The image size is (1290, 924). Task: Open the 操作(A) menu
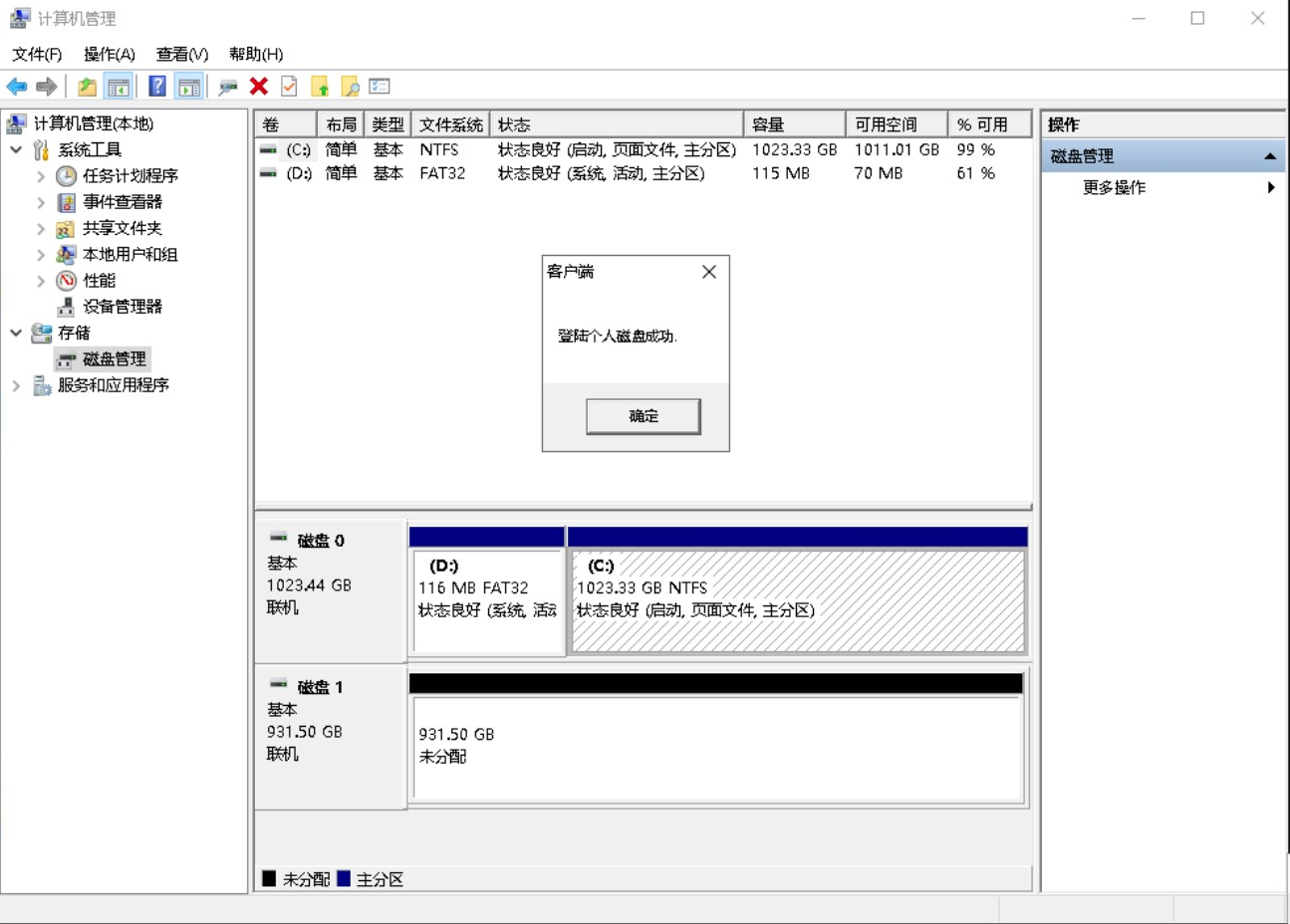click(109, 54)
